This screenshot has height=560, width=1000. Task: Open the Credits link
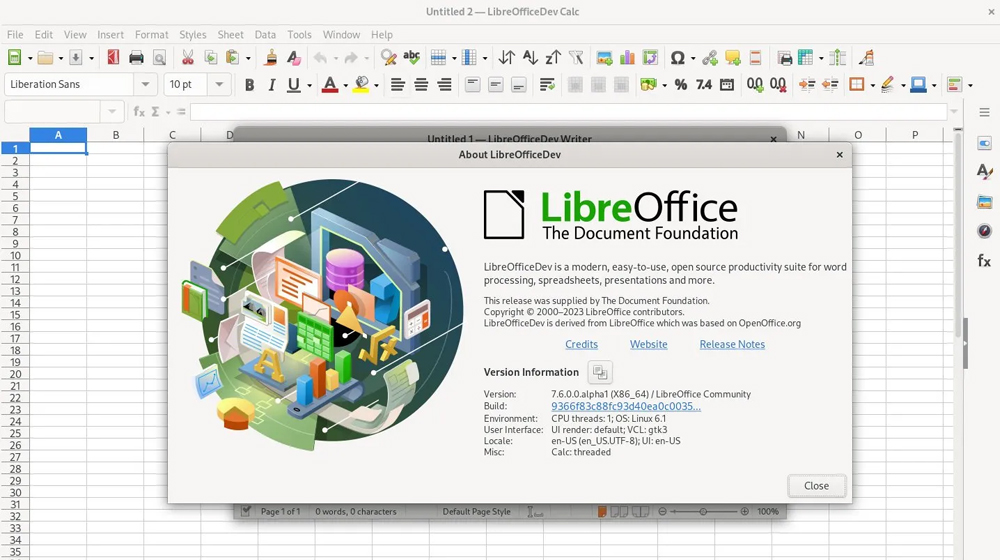pyautogui.click(x=581, y=344)
